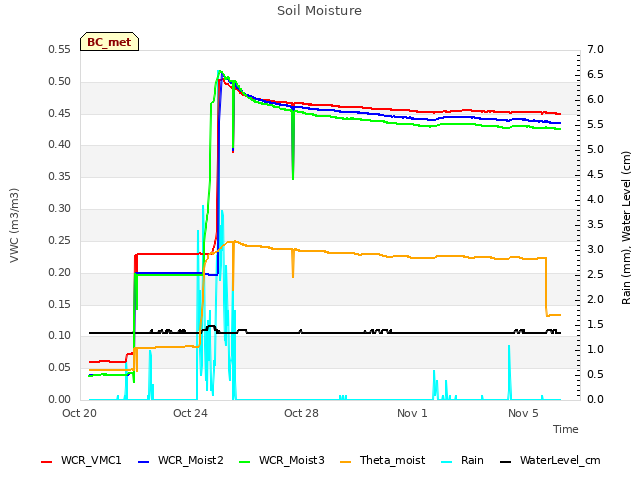Click the 0.00 left axis value
The image size is (640, 480).
coord(60,399)
